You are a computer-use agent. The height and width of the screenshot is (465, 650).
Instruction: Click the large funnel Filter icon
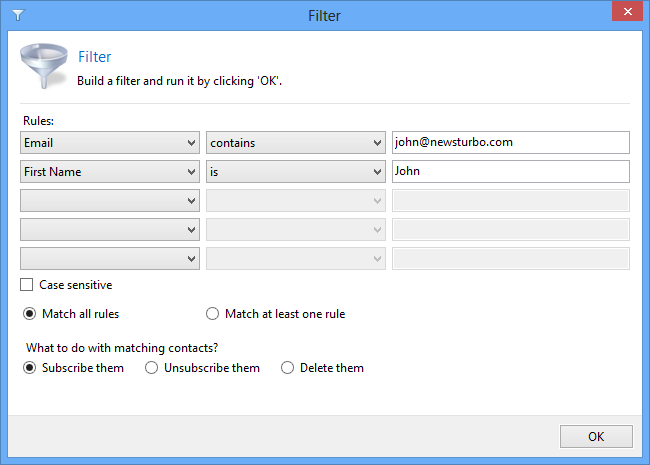point(44,65)
